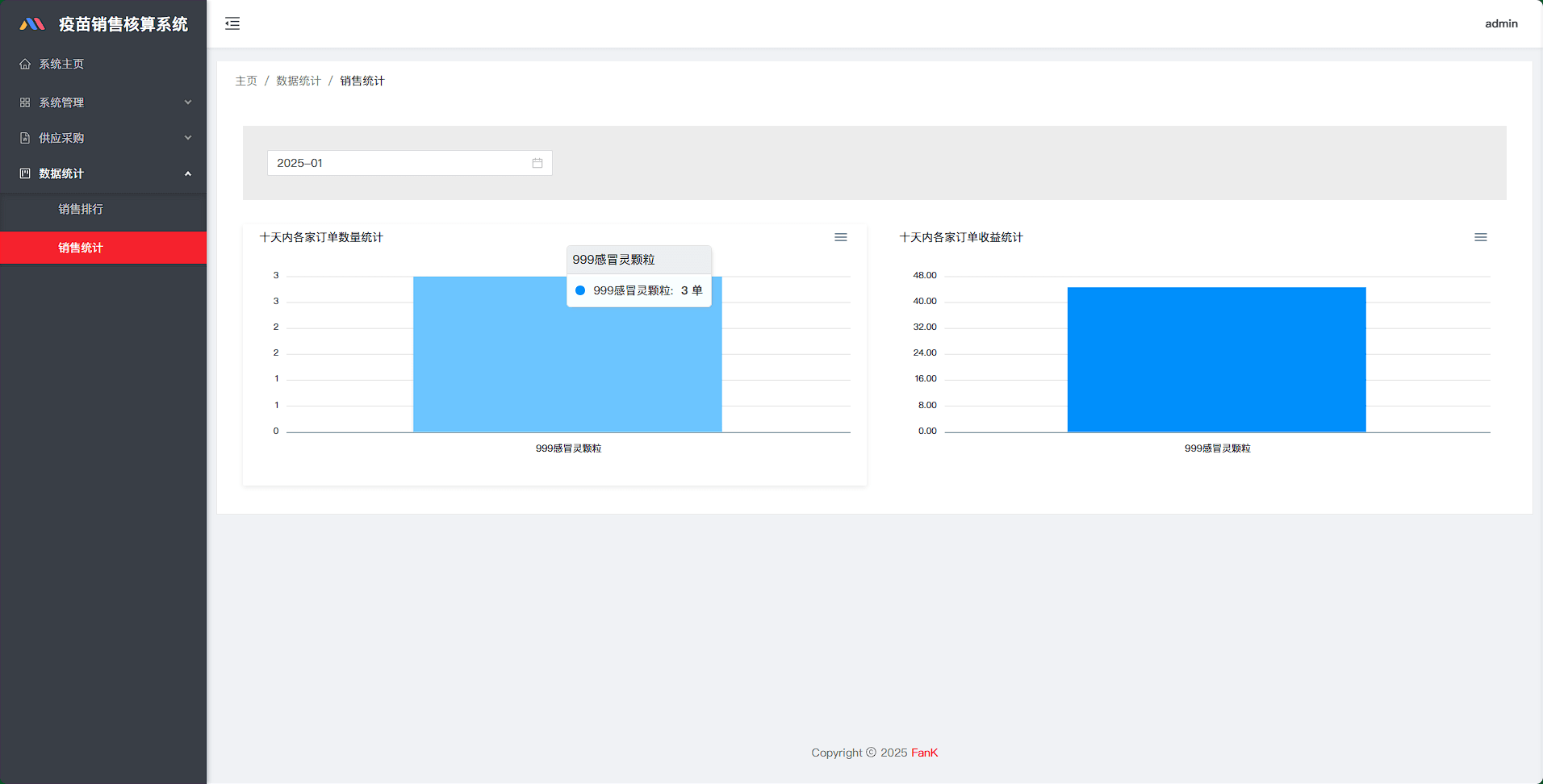
Task: Click the 十天内各家订单数量统计 chart title
Action: click(x=321, y=237)
